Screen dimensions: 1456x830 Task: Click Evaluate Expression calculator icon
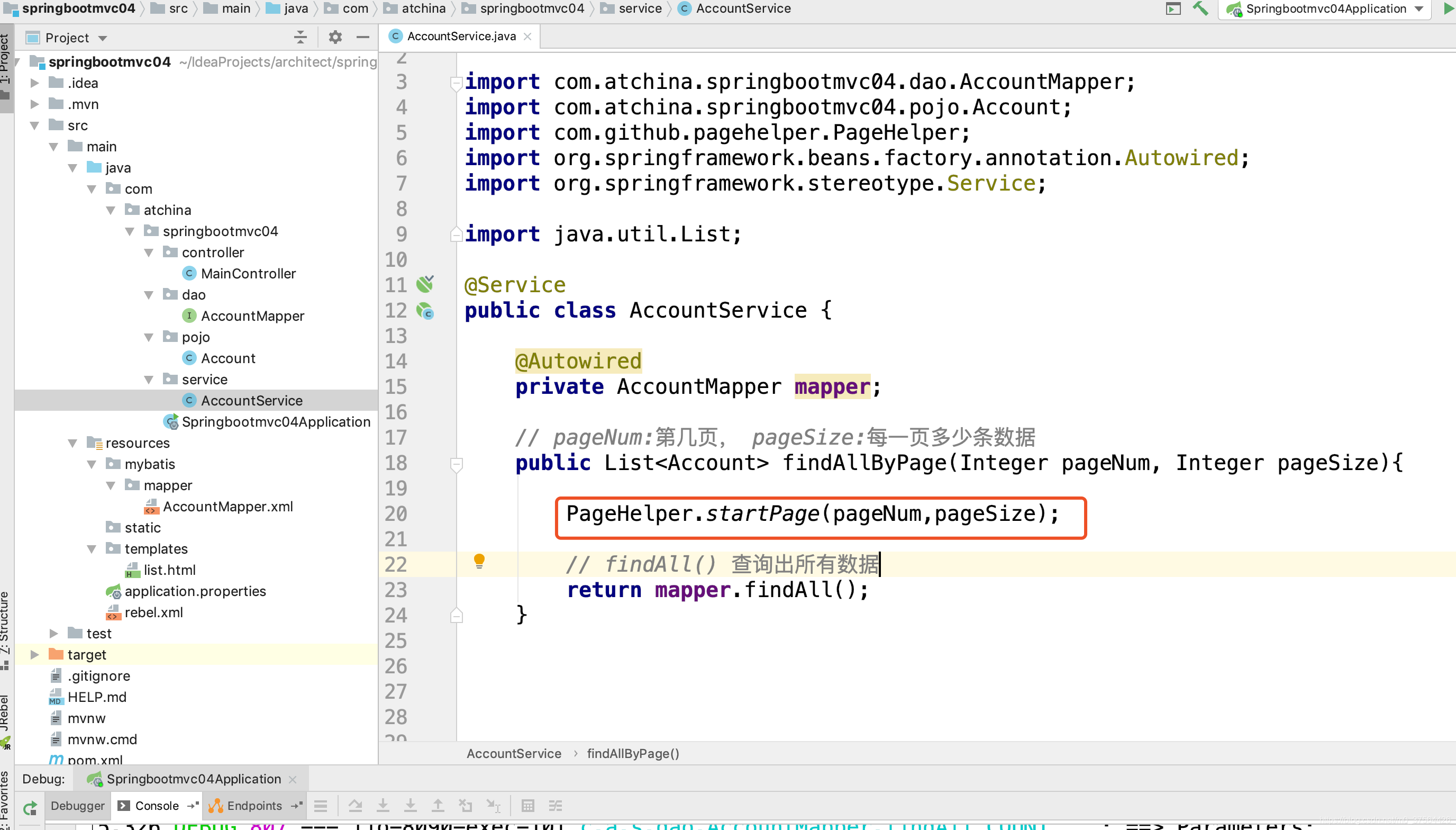pos(527,806)
